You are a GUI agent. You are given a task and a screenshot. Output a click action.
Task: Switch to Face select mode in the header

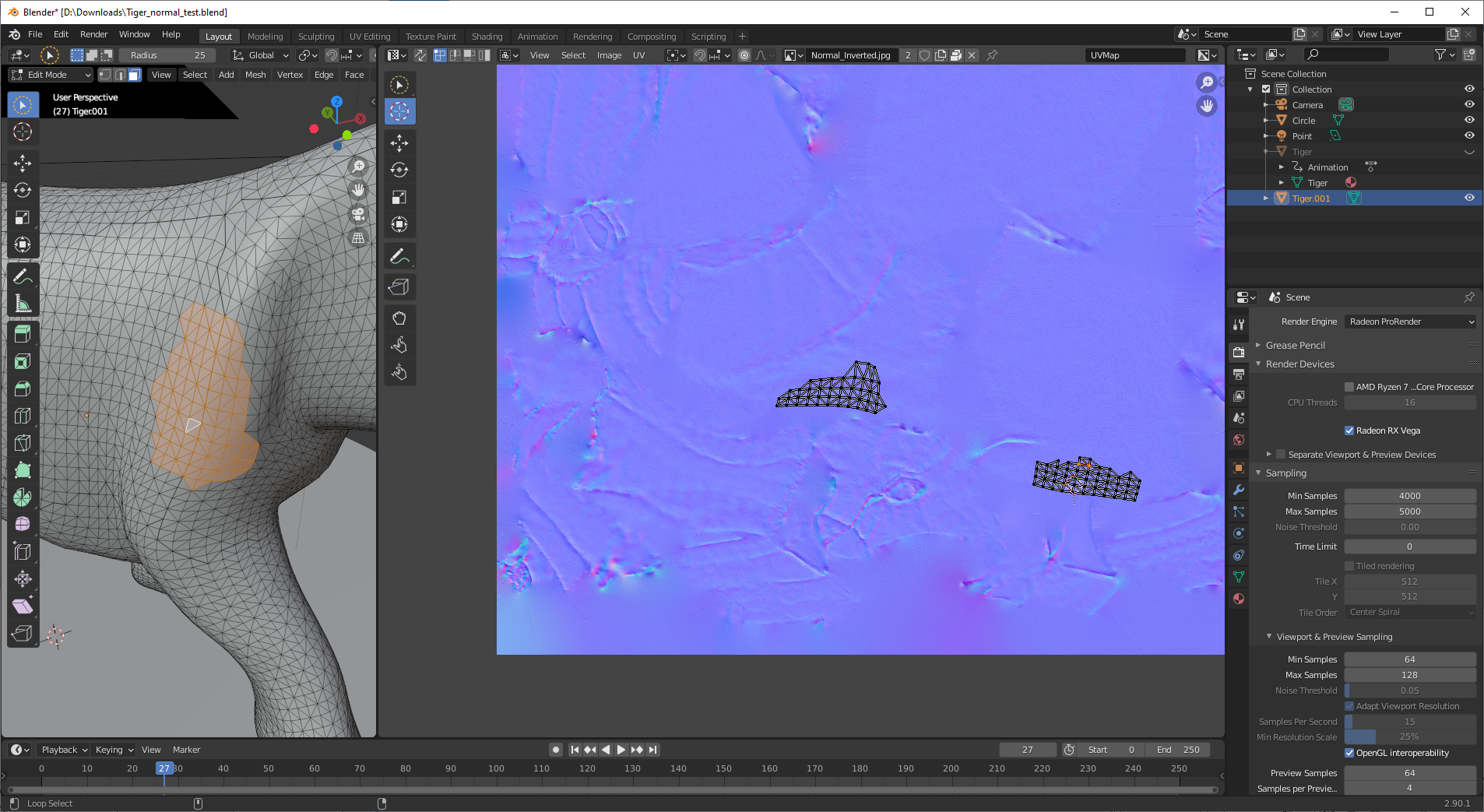(x=134, y=74)
